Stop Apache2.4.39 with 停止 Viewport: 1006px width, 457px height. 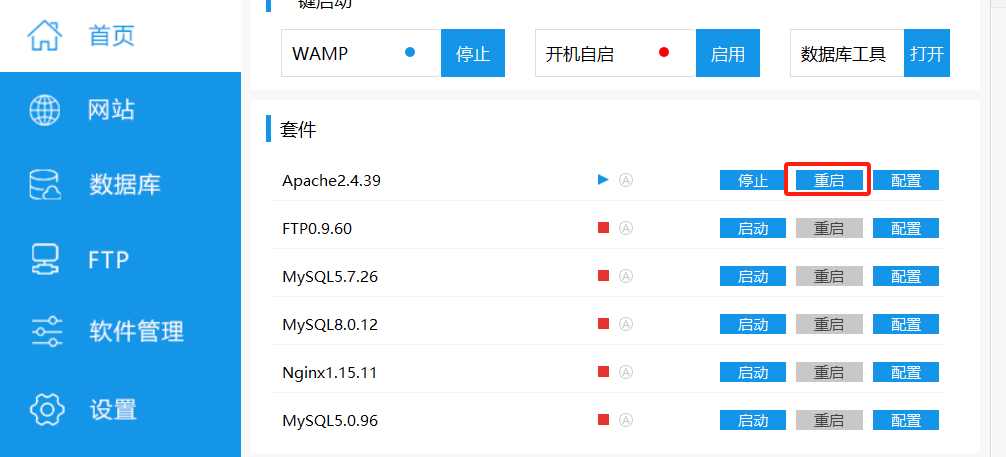[753, 180]
